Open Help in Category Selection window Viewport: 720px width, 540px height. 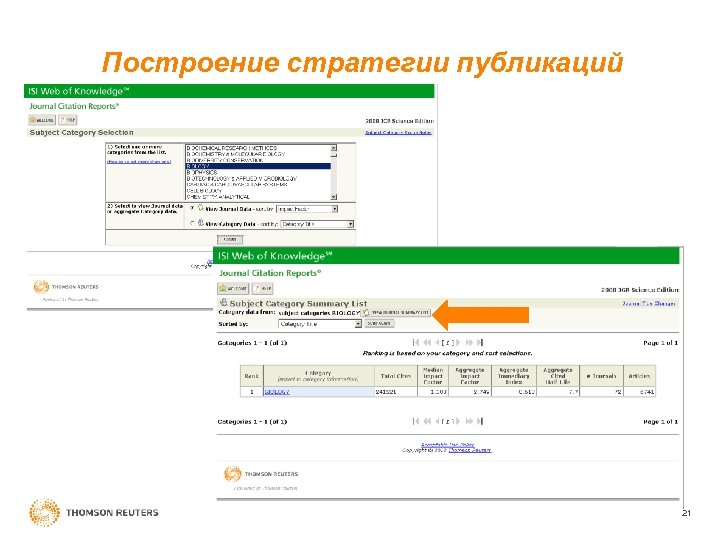pos(68,120)
